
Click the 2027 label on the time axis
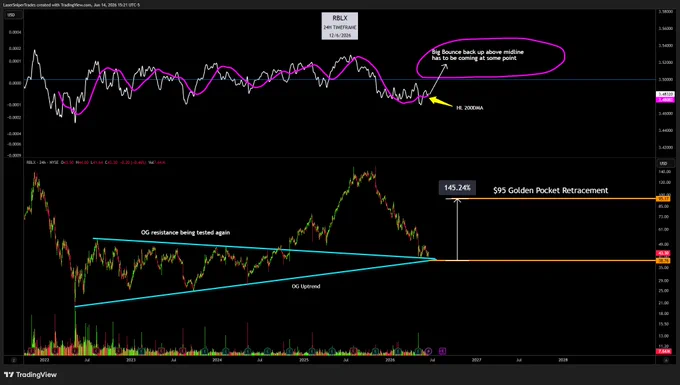tap(476, 360)
